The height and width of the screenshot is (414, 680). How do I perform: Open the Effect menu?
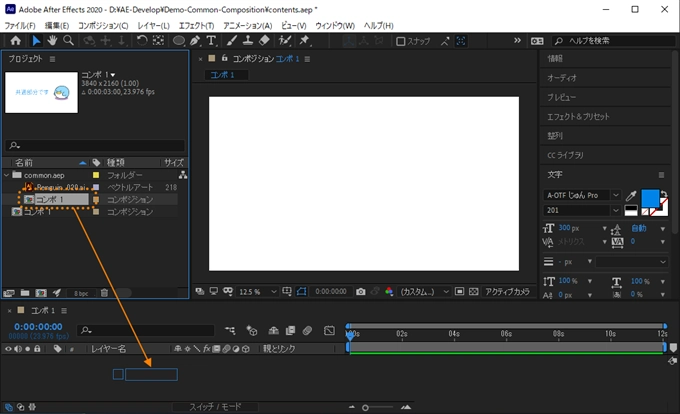(x=196, y=26)
